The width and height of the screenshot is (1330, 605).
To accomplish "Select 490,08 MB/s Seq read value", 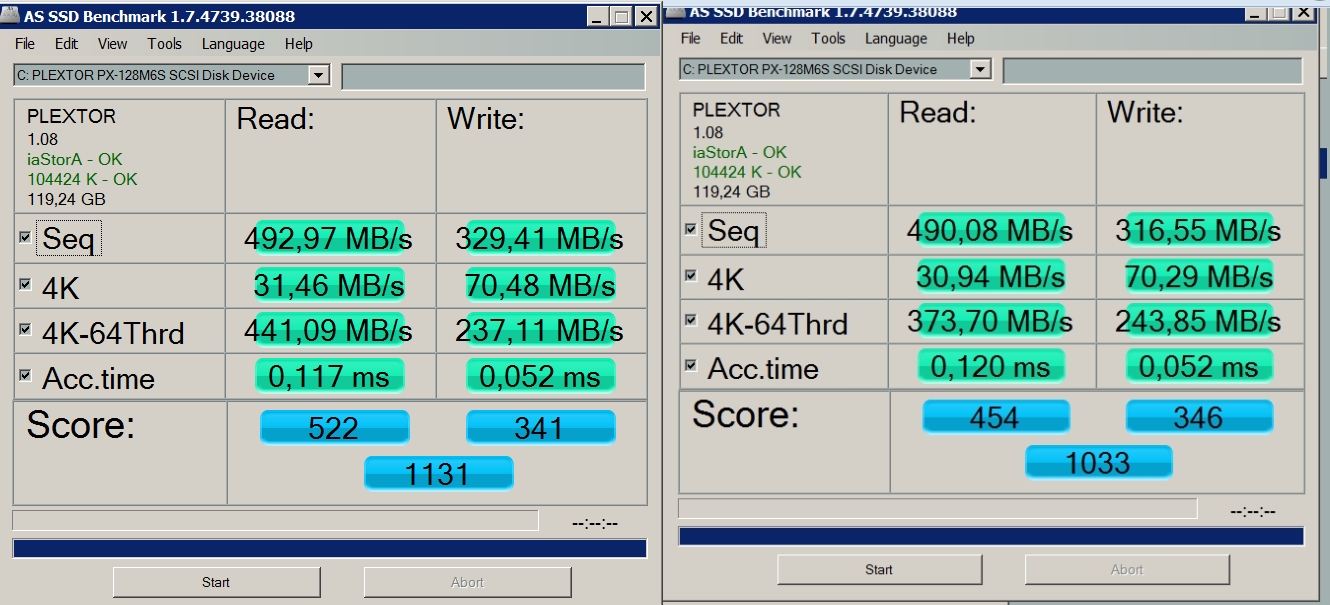I will (x=990, y=231).
